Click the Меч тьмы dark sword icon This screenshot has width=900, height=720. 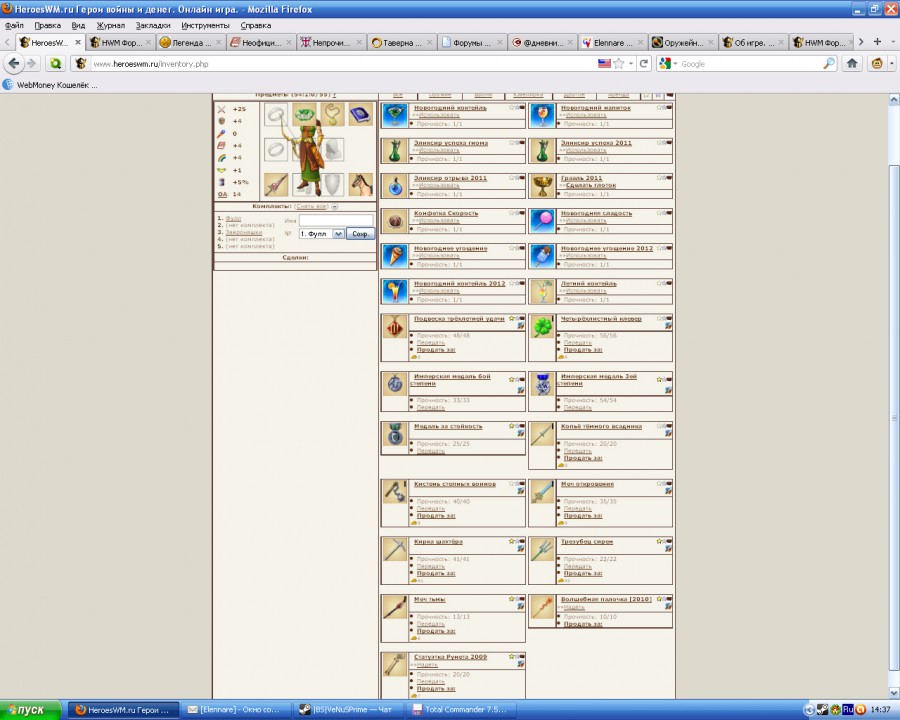(395, 607)
